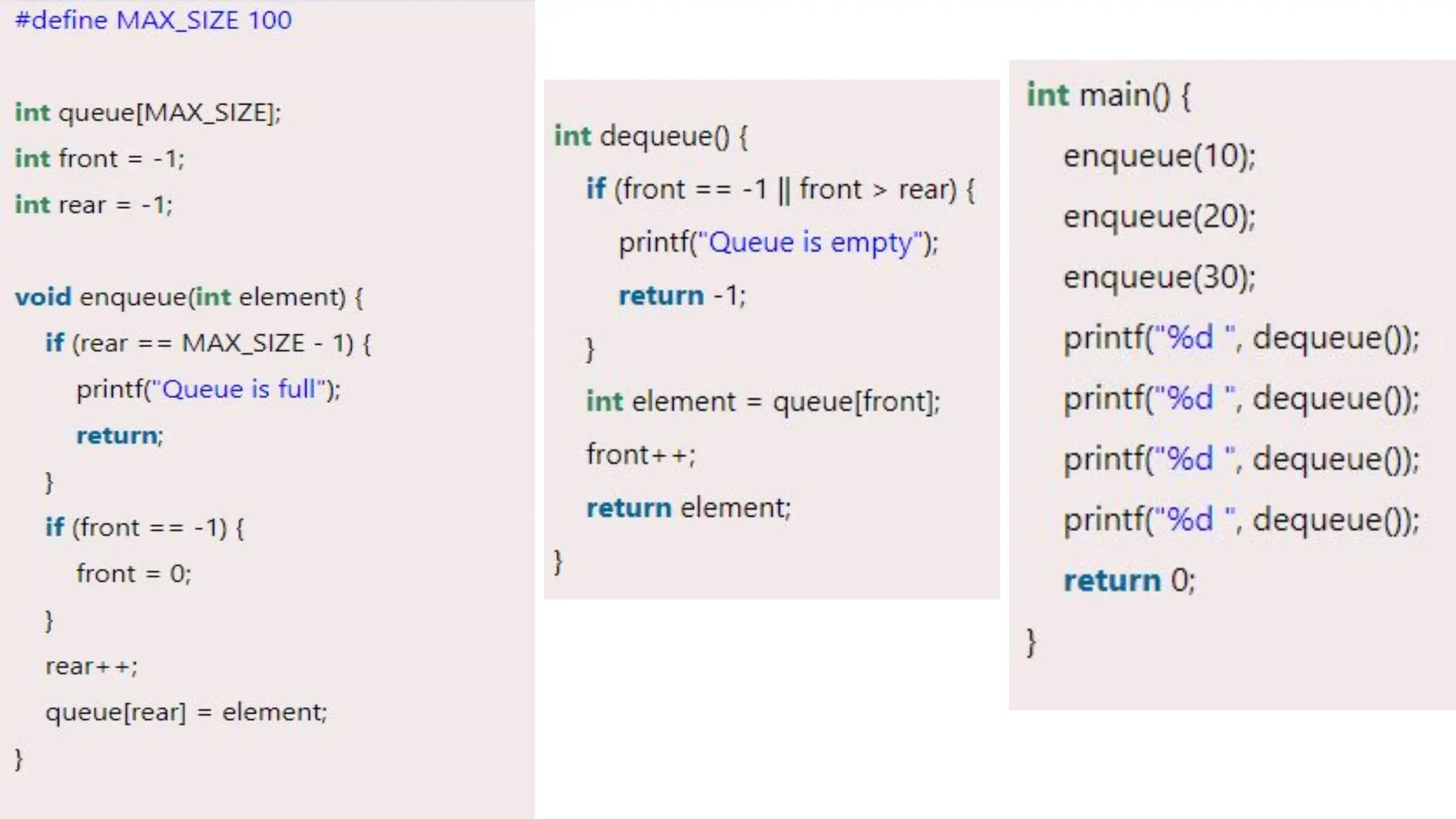Select the int front = -1 line

click(x=100, y=159)
